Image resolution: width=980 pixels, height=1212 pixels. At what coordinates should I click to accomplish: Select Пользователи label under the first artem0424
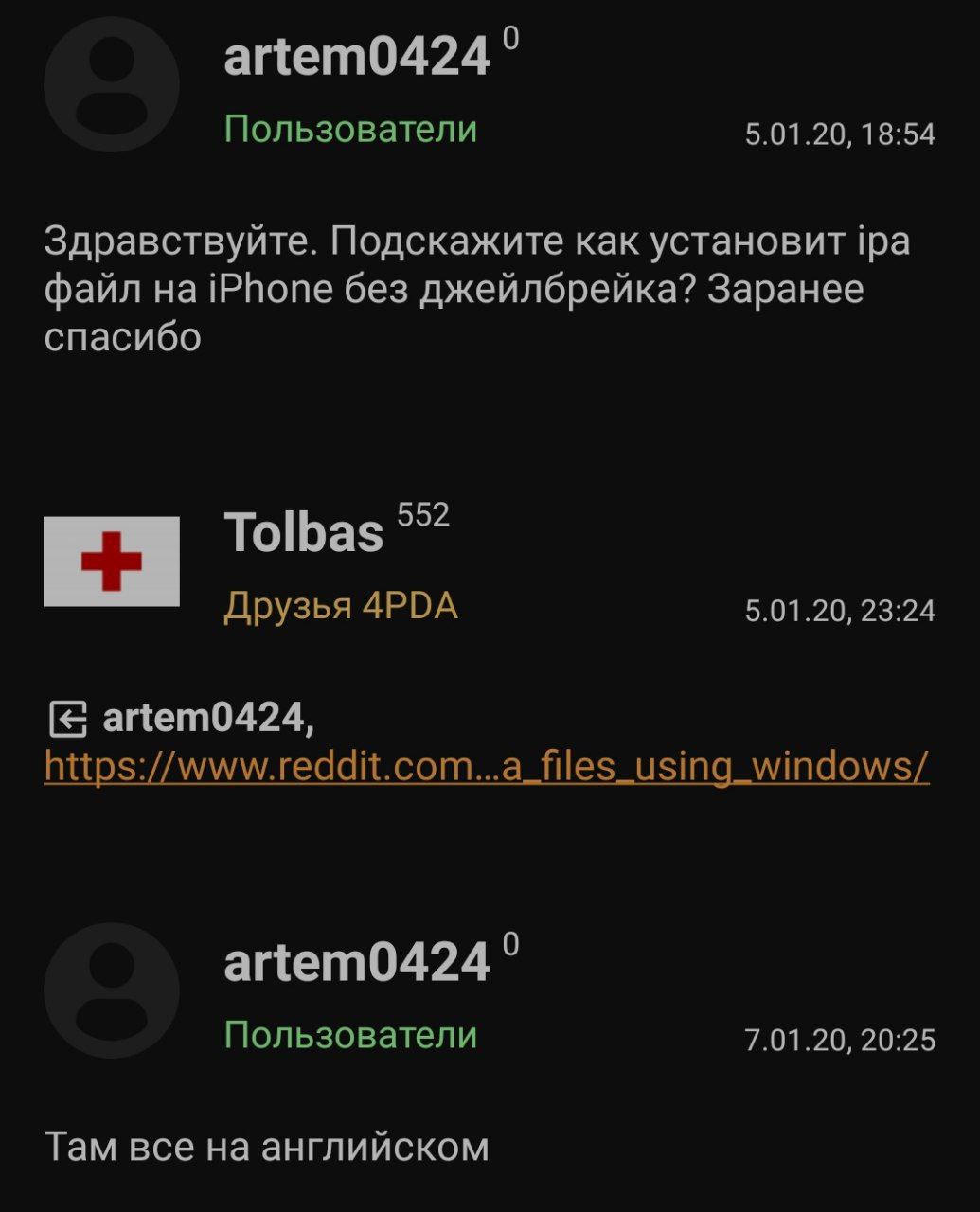tap(350, 129)
